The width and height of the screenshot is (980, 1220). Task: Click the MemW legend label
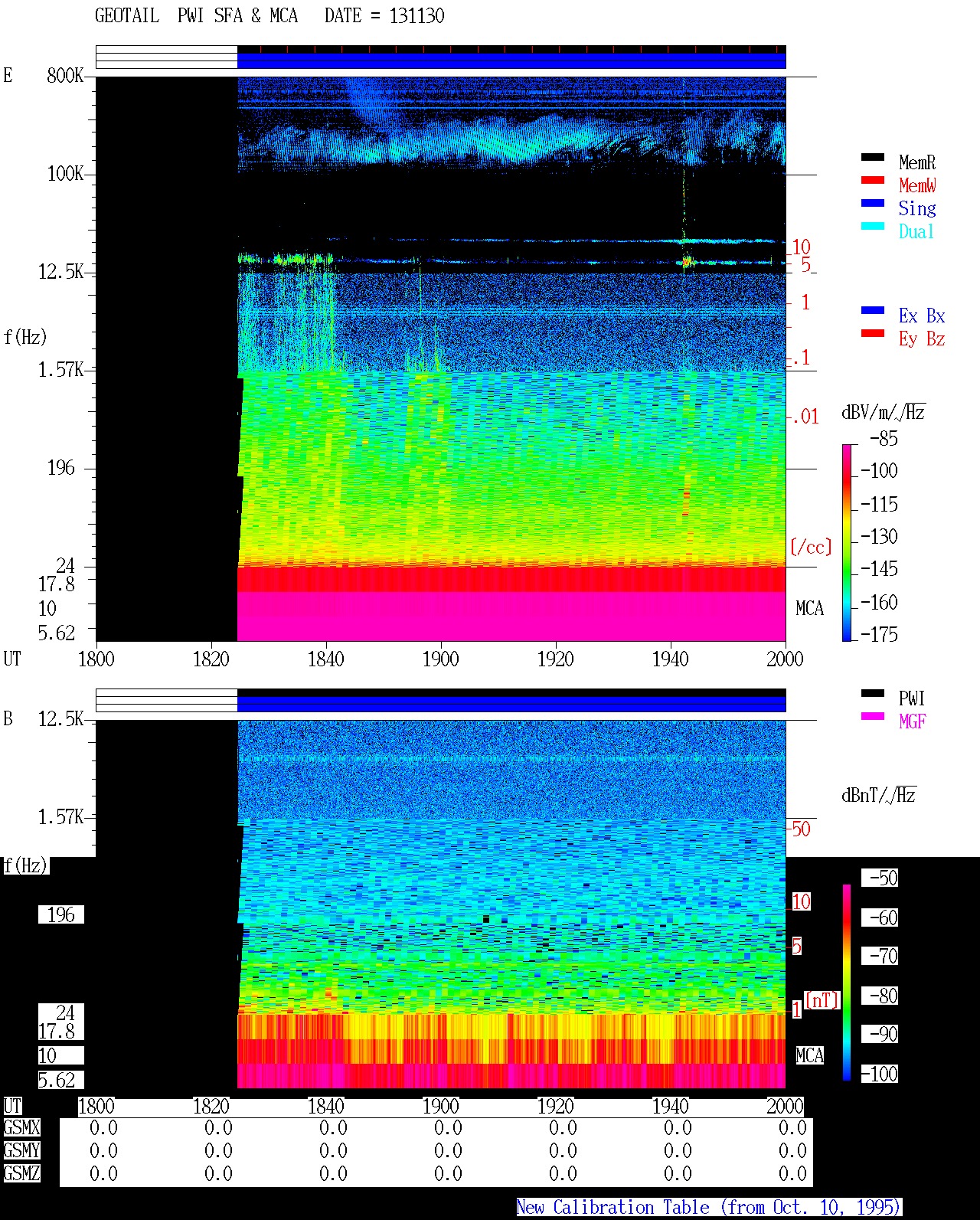(917, 185)
